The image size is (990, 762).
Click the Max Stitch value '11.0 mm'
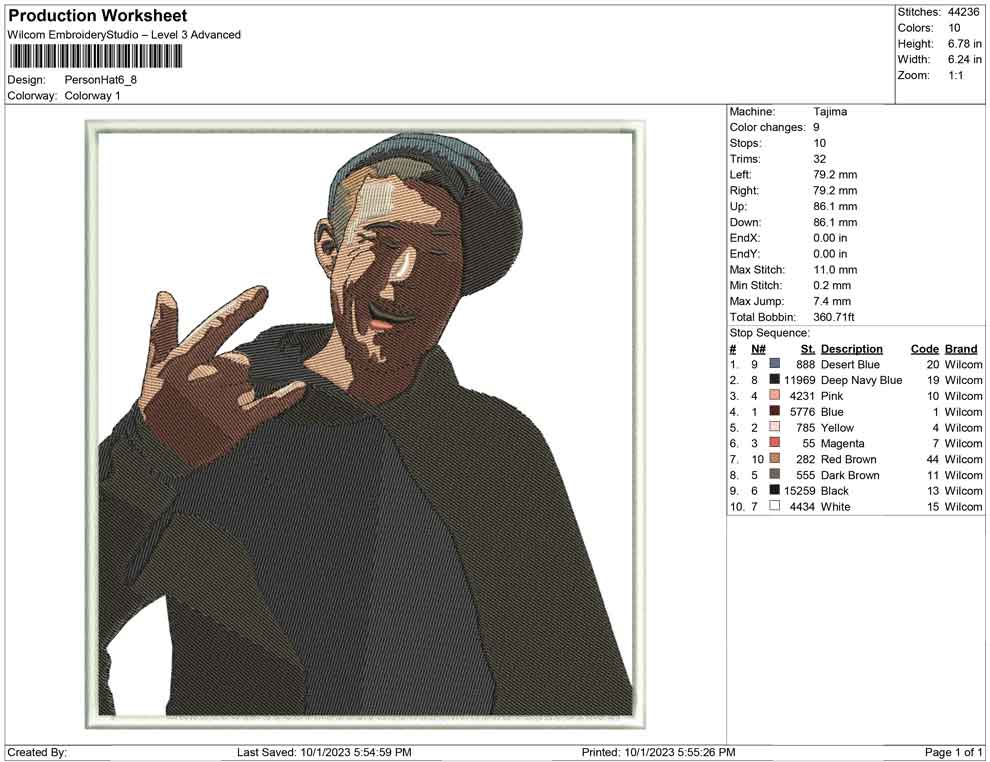(x=835, y=270)
